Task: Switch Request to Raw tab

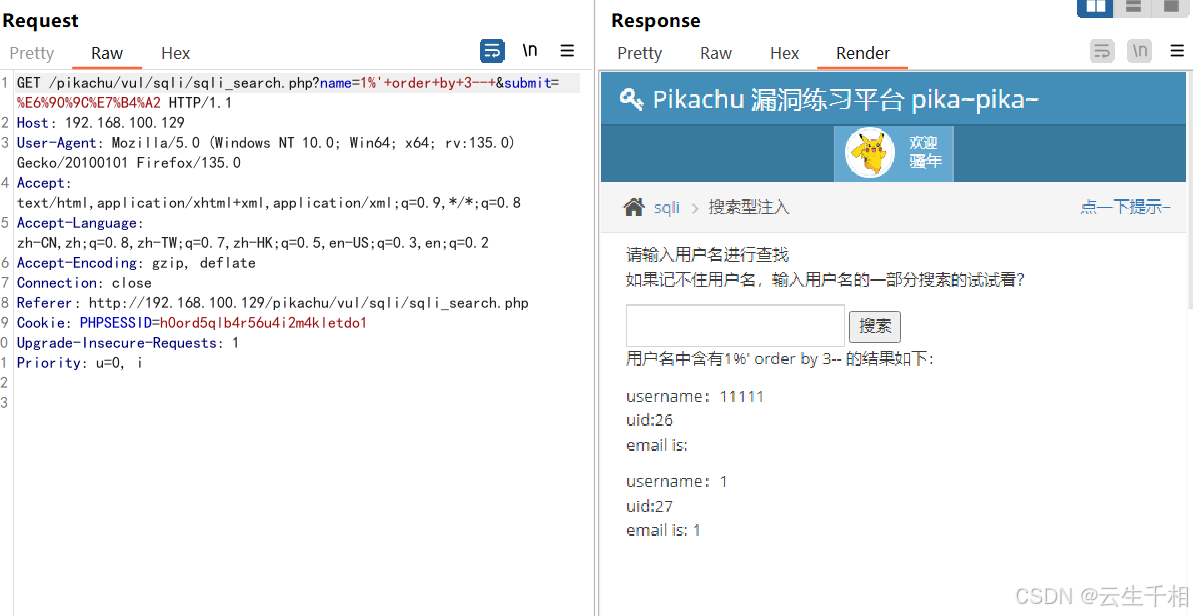Action: click(107, 53)
